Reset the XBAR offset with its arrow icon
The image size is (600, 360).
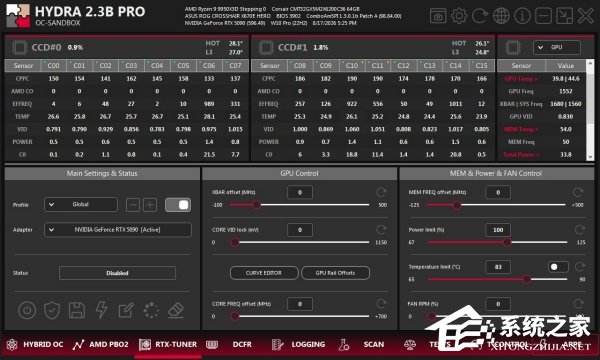tap(381, 192)
